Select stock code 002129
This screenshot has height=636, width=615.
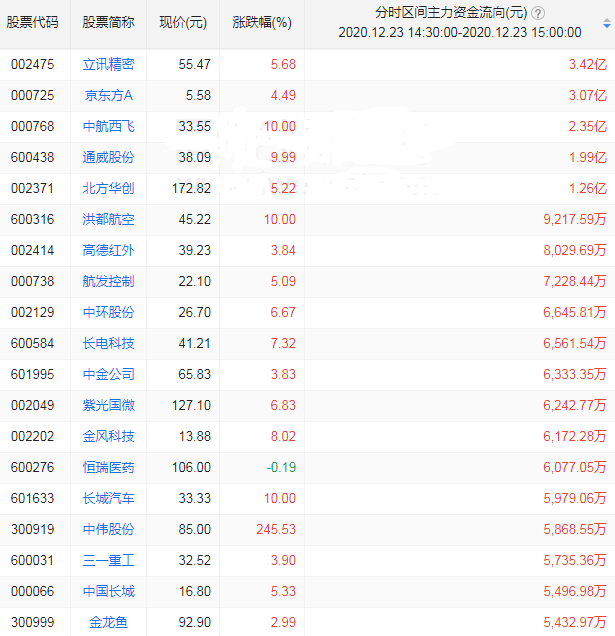click(x=32, y=312)
